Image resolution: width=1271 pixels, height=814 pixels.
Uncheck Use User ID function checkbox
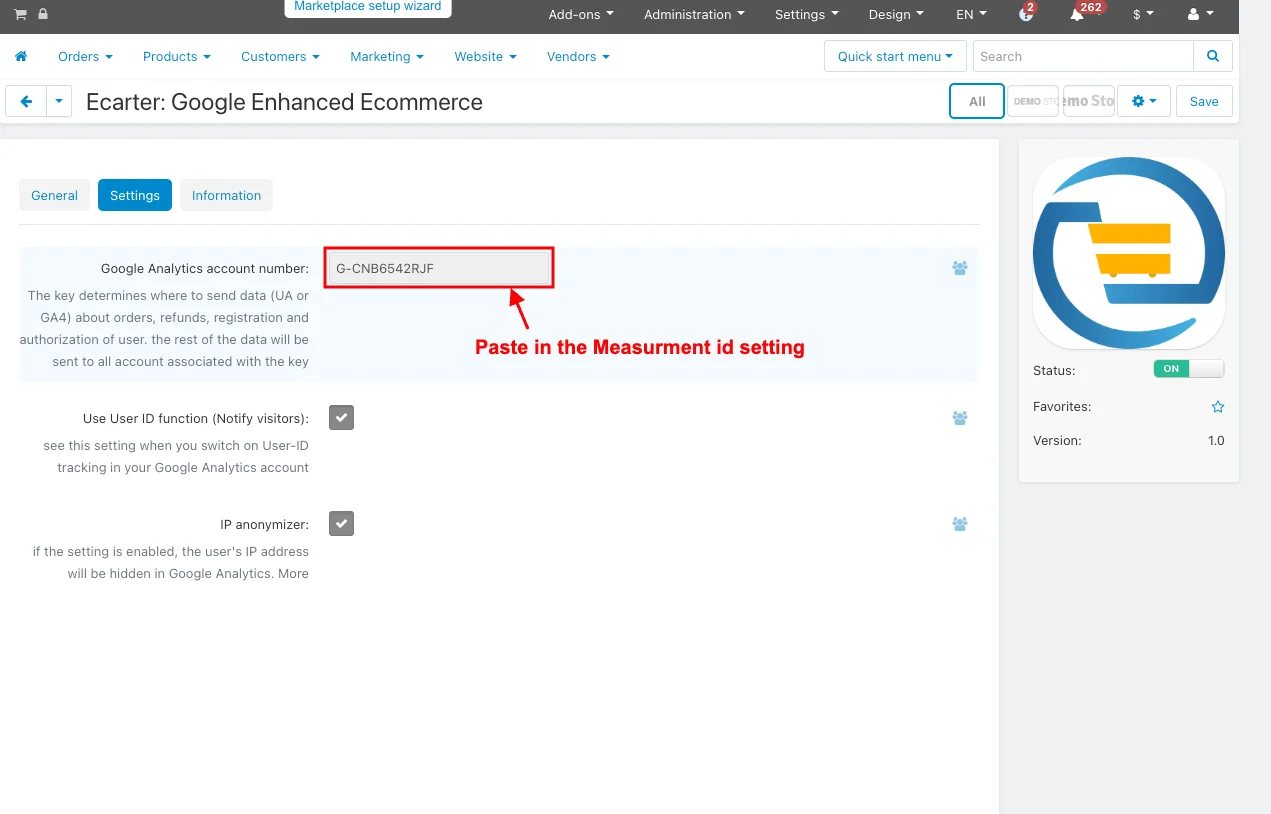coord(342,418)
